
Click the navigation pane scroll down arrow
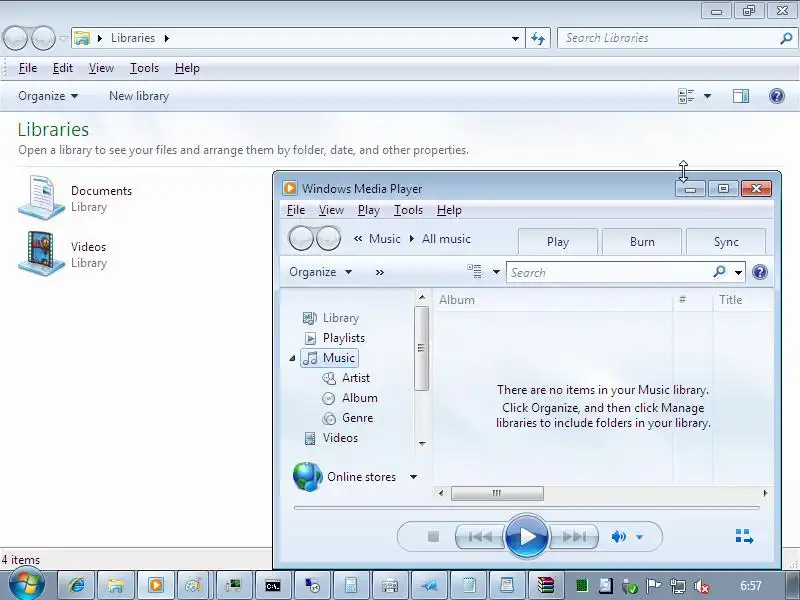tap(422, 443)
